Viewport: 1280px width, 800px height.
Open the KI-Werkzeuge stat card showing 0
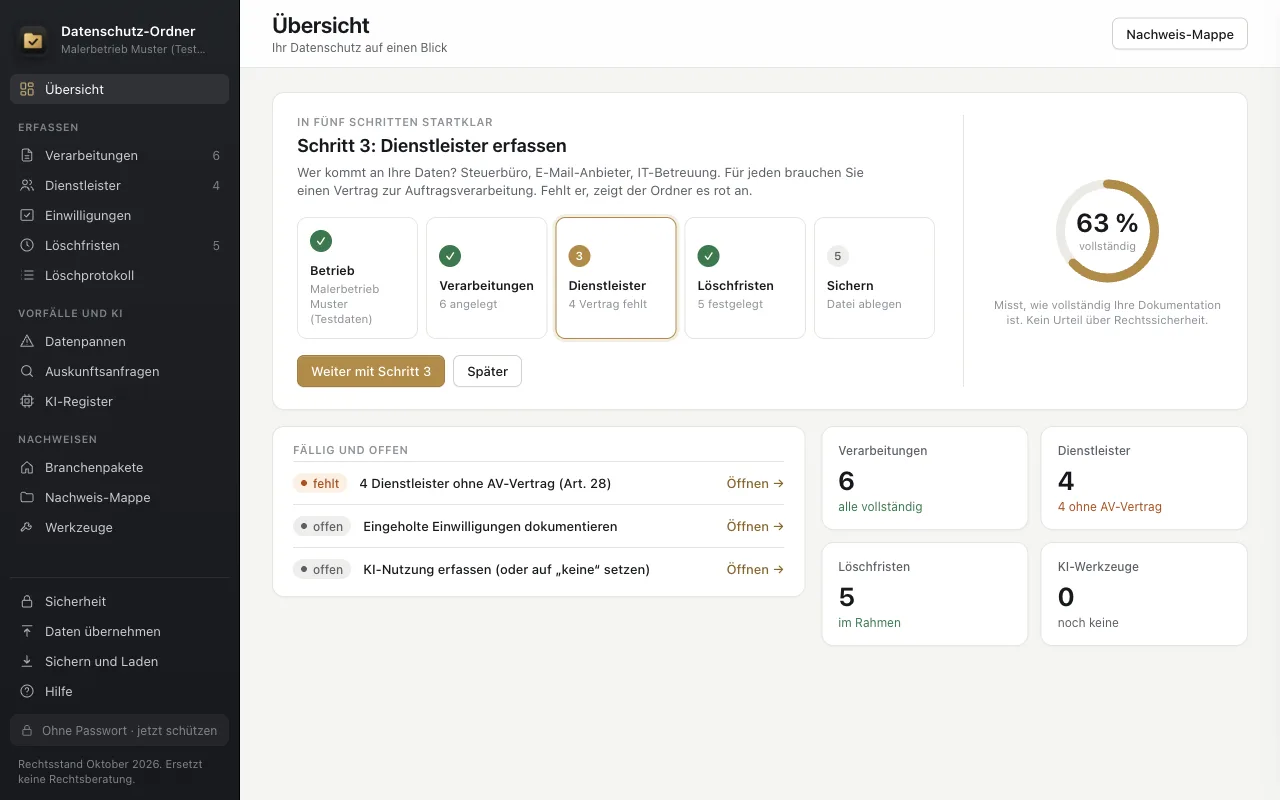[1144, 594]
